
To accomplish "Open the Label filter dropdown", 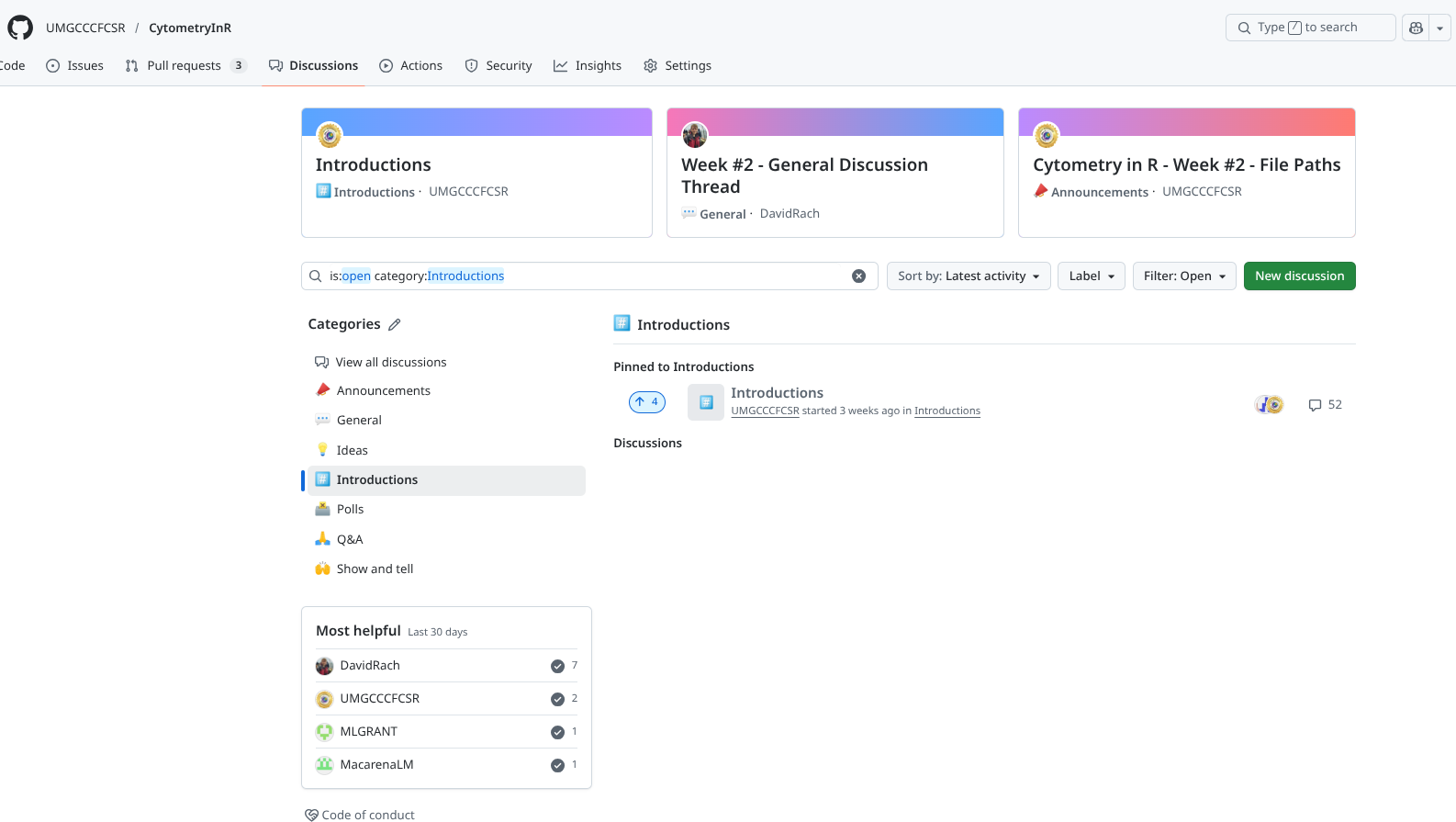I will 1091,276.
